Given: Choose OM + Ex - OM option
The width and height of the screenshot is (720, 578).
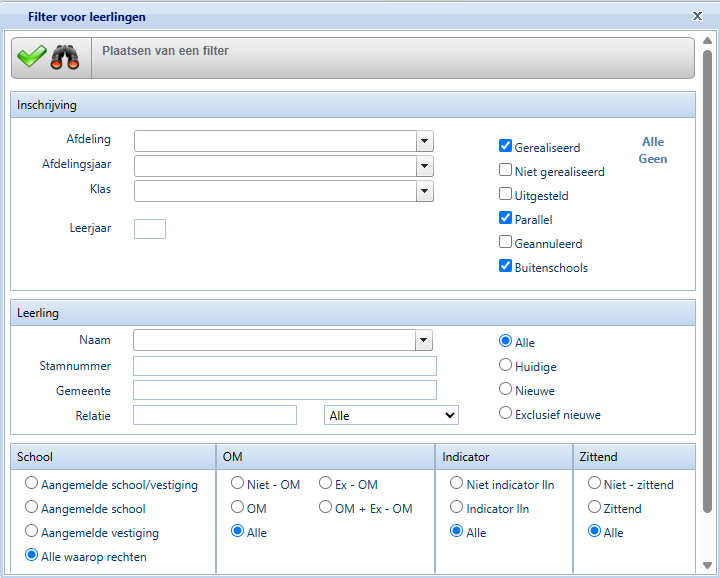Looking at the screenshot, I should click(x=325, y=507).
